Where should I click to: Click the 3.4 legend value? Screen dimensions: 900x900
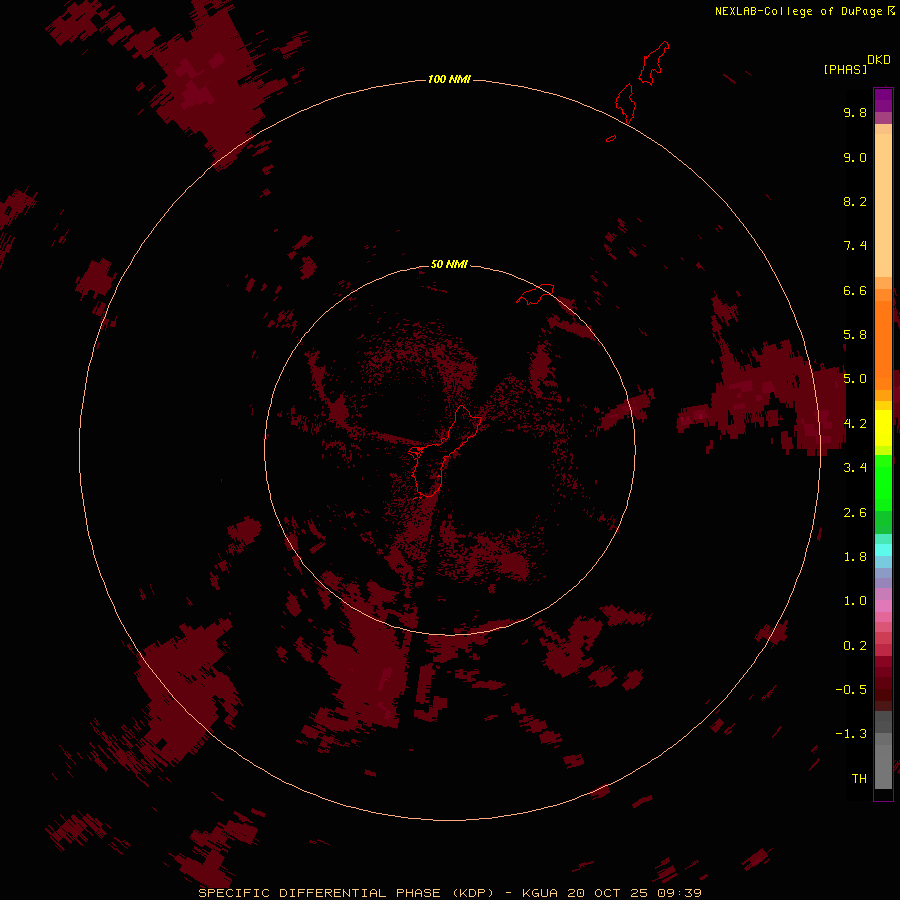(855, 468)
